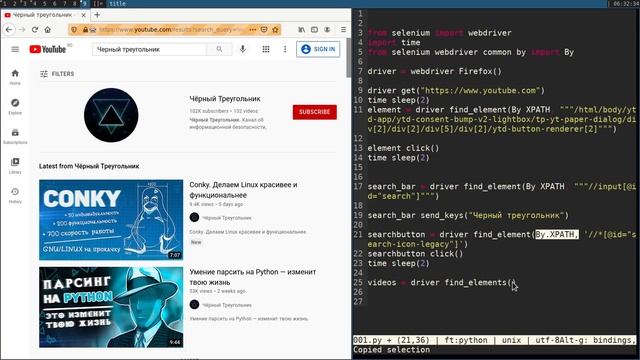Click line 25 videos = driver.find_elements

click(x=442, y=282)
